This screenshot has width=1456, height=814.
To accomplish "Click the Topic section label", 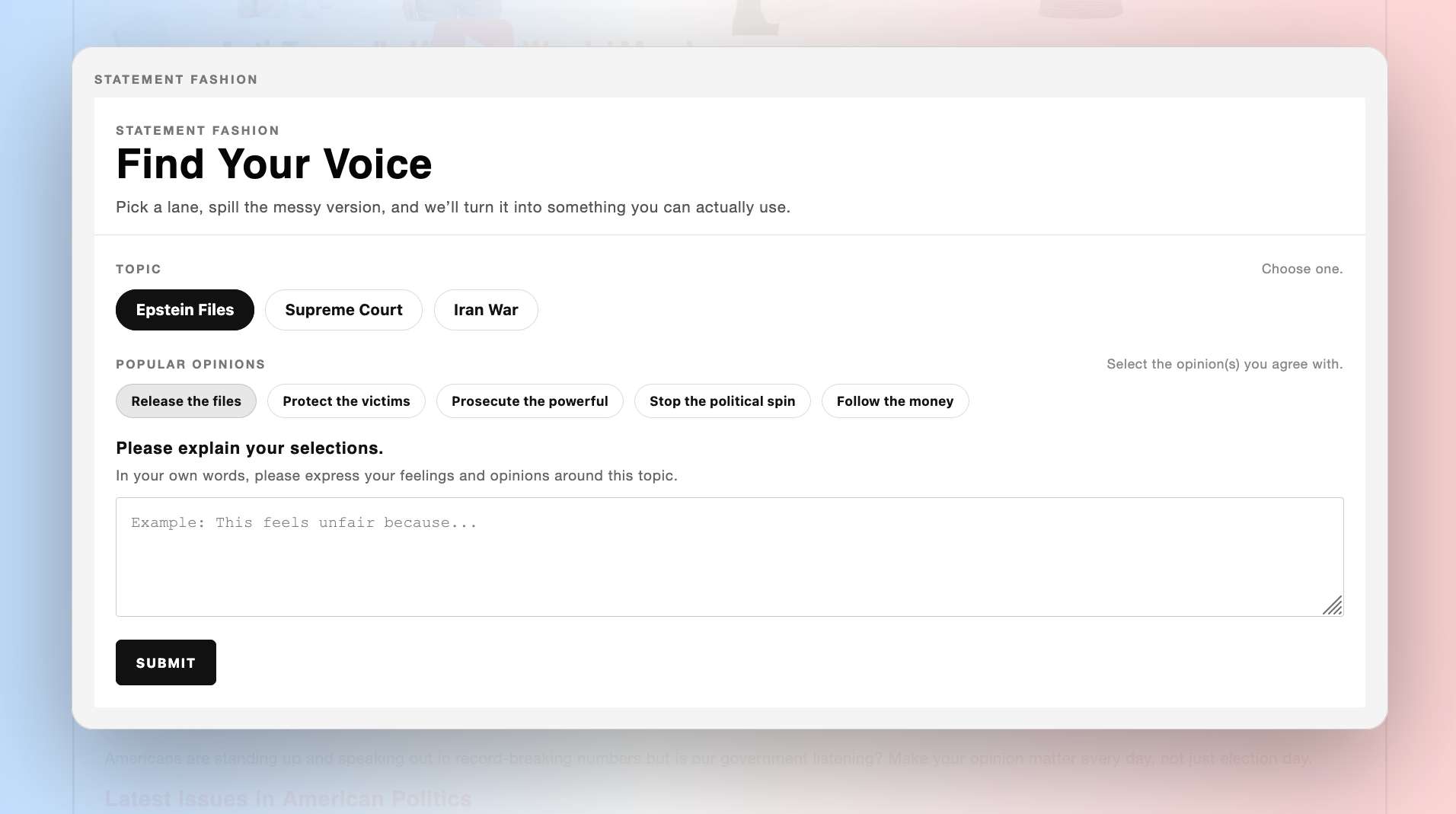I will (x=139, y=269).
